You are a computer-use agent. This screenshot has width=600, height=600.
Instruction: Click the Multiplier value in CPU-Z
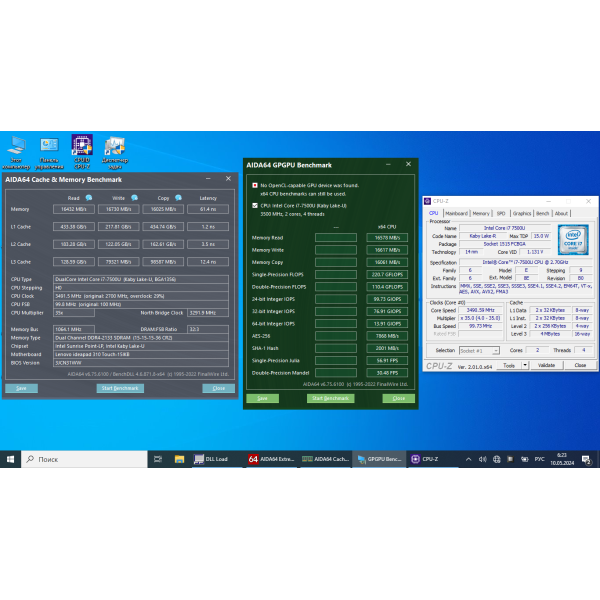click(x=480, y=318)
